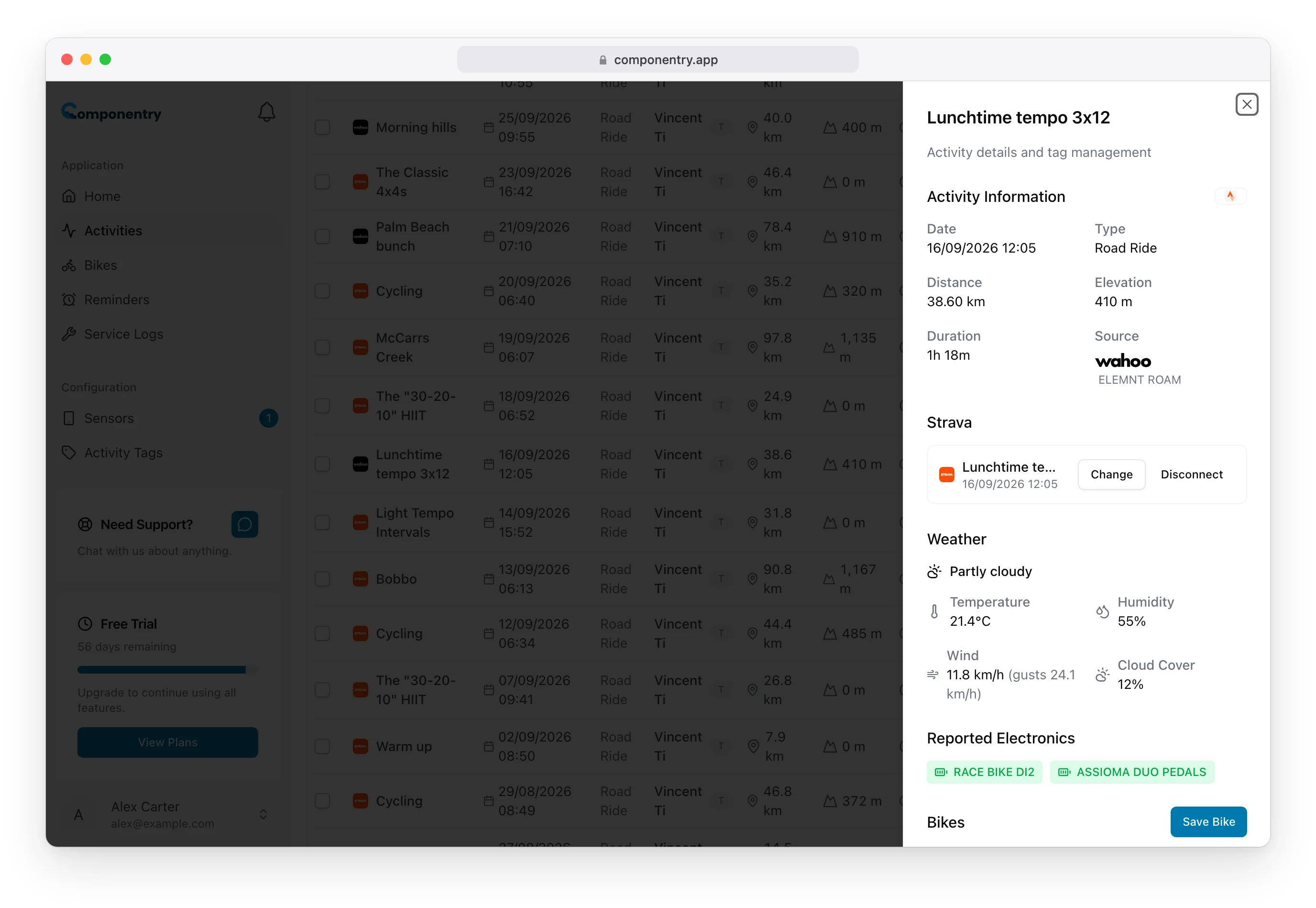Toggle the Warm up row checkbox
This screenshot has width=1316, height=908.
point(322,746)
